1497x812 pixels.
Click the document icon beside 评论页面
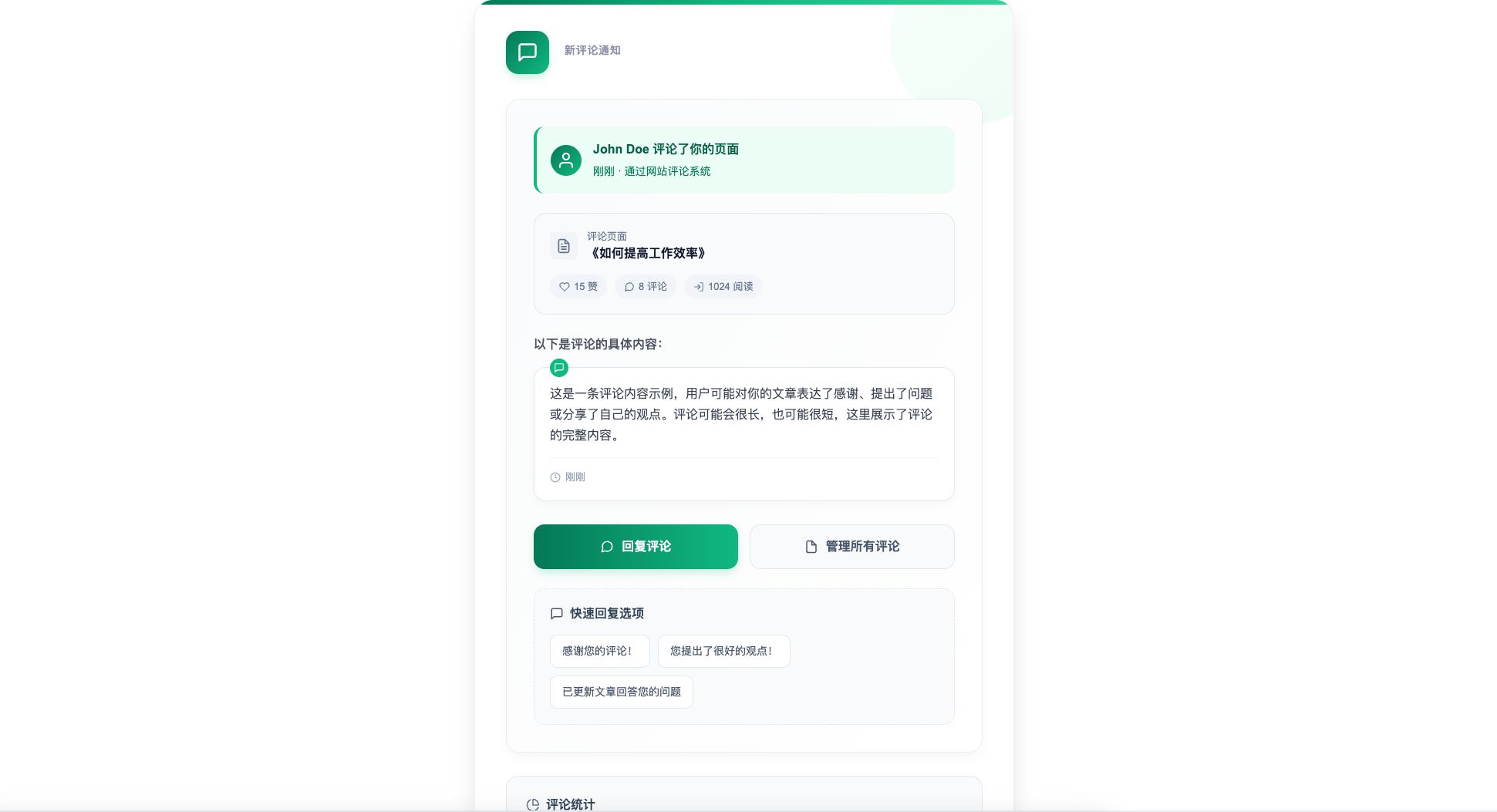pos(564,246)
